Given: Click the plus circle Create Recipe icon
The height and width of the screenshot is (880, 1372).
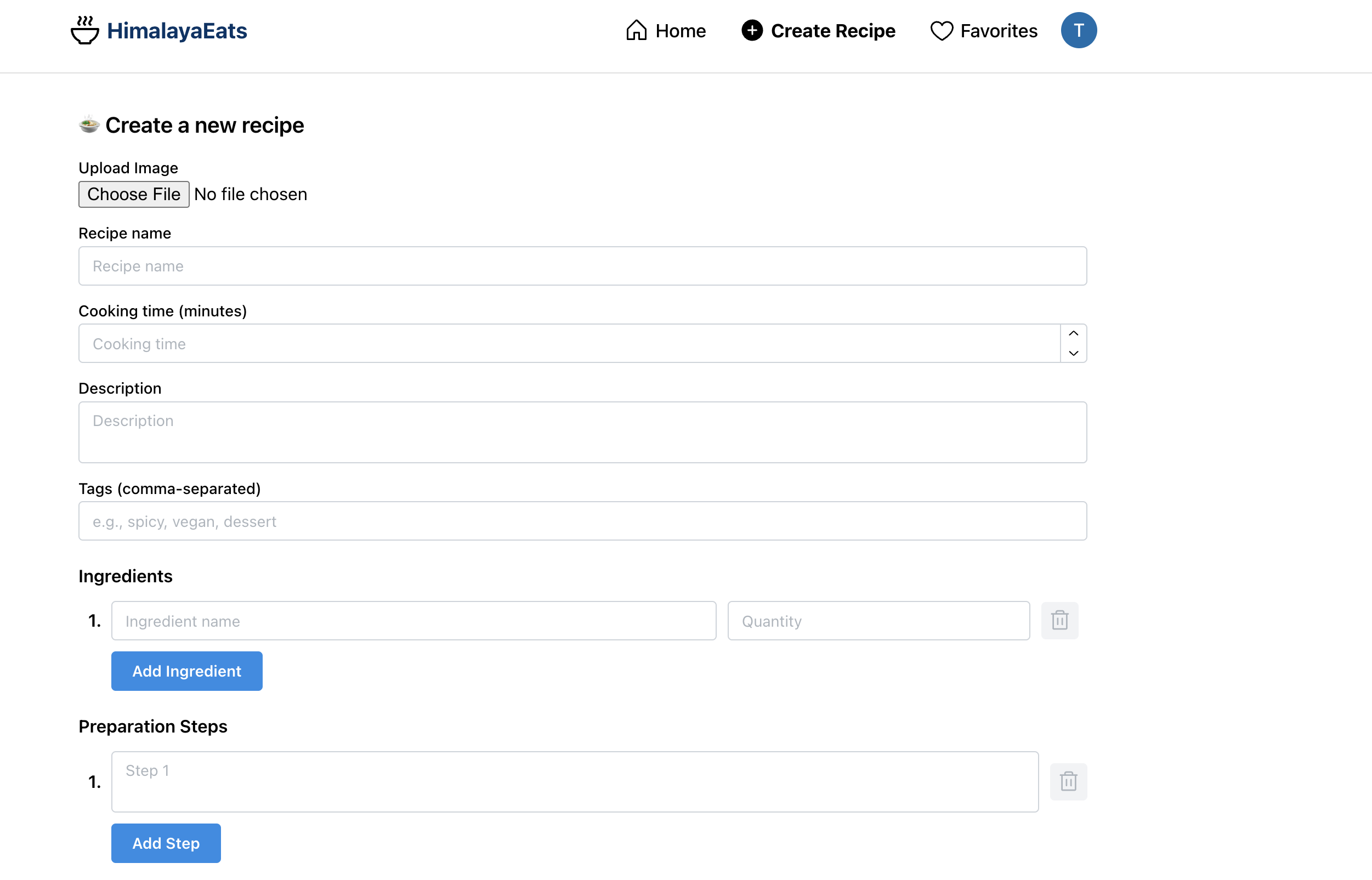Looking at the screenshot, I should coord(752,30).
